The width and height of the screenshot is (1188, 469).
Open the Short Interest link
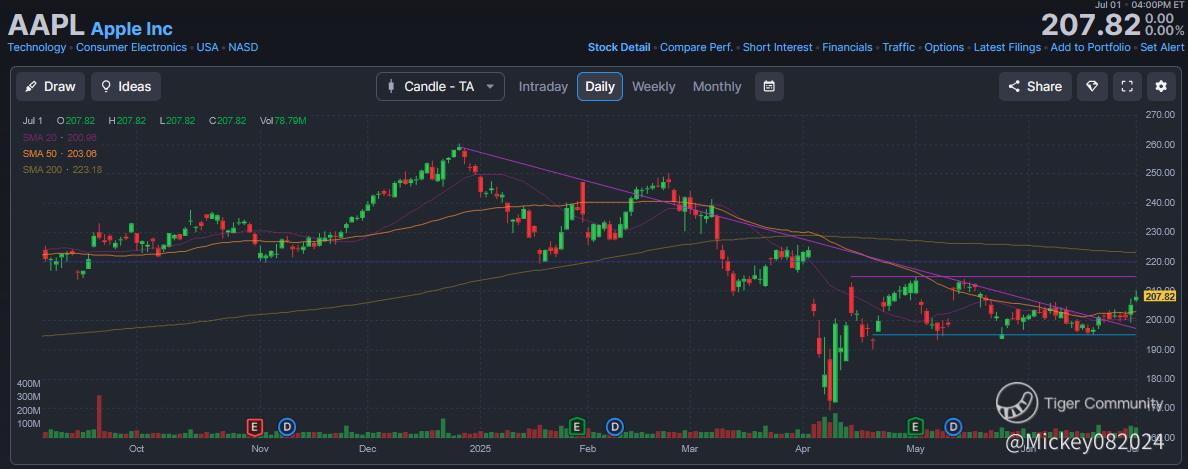777,47
